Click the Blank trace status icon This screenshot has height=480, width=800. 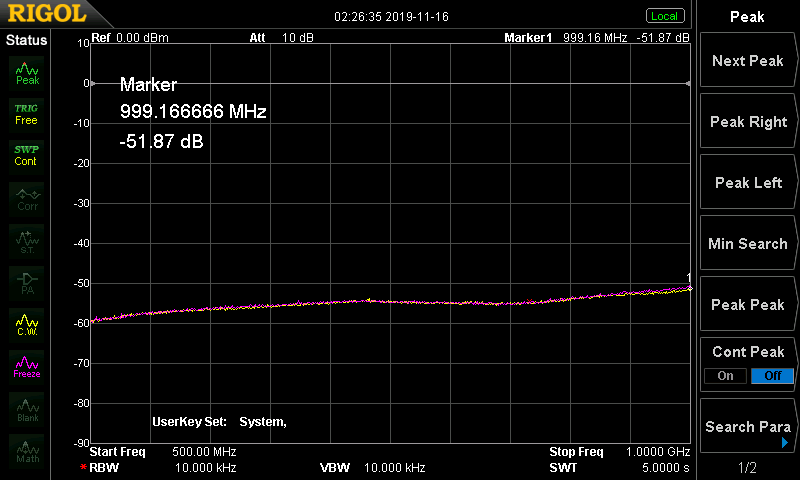click(x=27, y=408)
